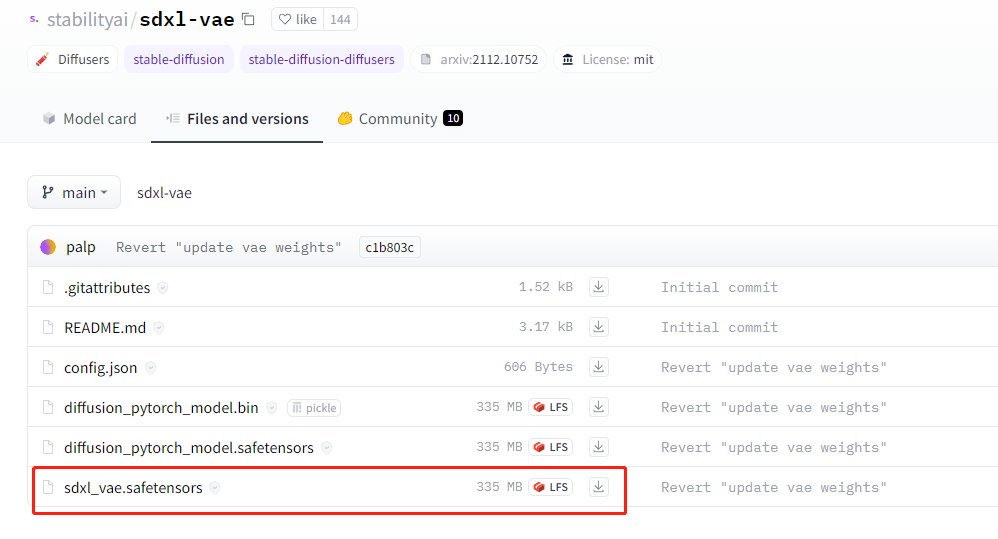This screenshot has height=539, width=998.
Task: Download .gitattributes via download icon
Action: coord(598,287)
